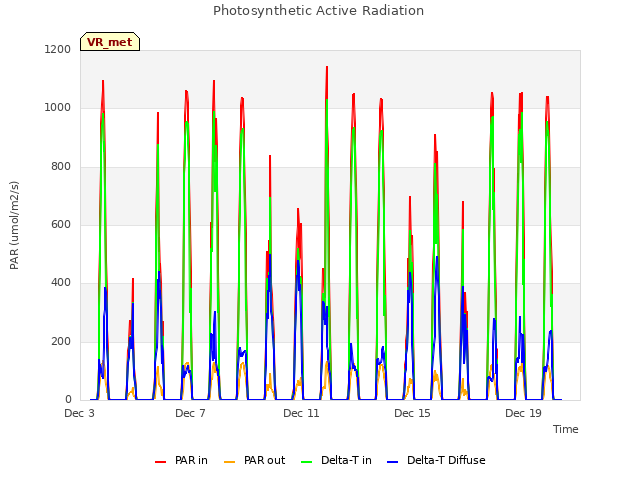
Task: Click the PAR (umol/m2/s) y-axis title
Action: point(14,225)
